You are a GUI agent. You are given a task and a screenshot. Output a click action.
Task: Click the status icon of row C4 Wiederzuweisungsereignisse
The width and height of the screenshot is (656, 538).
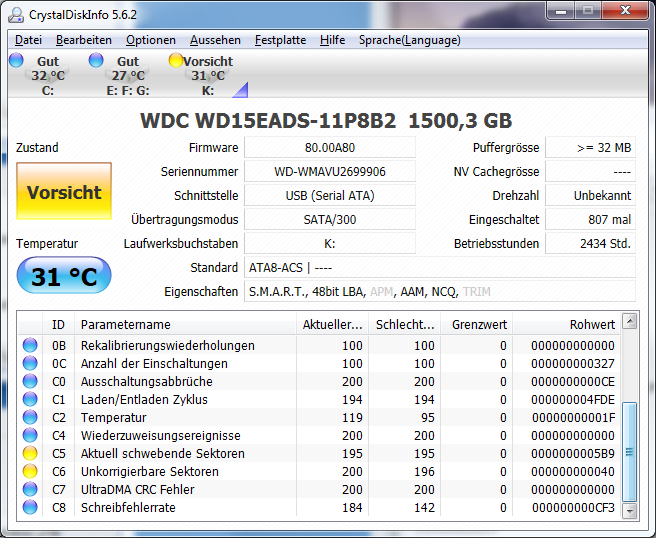(x=30, y=435)
